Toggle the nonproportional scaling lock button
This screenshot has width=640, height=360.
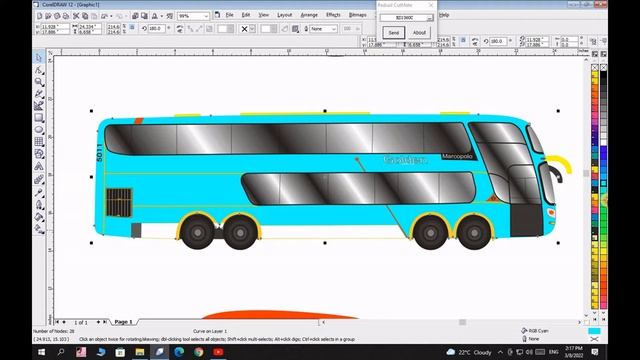click(132, 27)
